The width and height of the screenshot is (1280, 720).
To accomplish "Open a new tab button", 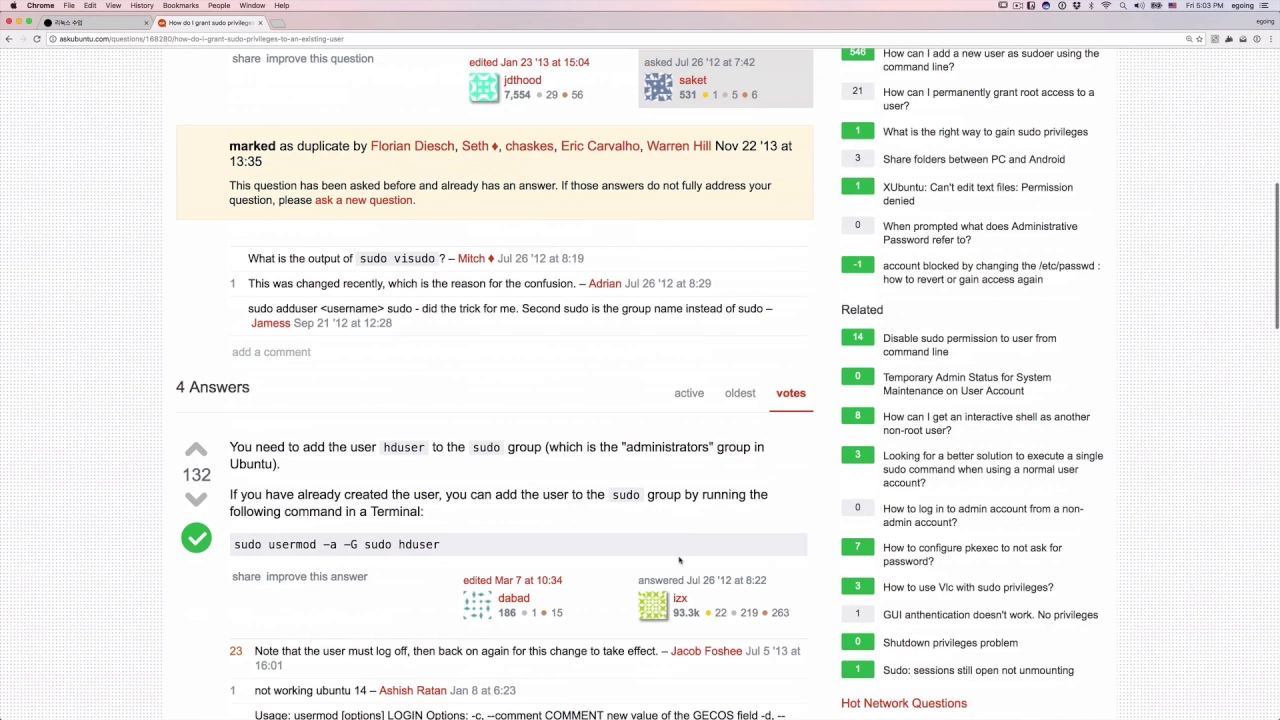I will [278, 22].
